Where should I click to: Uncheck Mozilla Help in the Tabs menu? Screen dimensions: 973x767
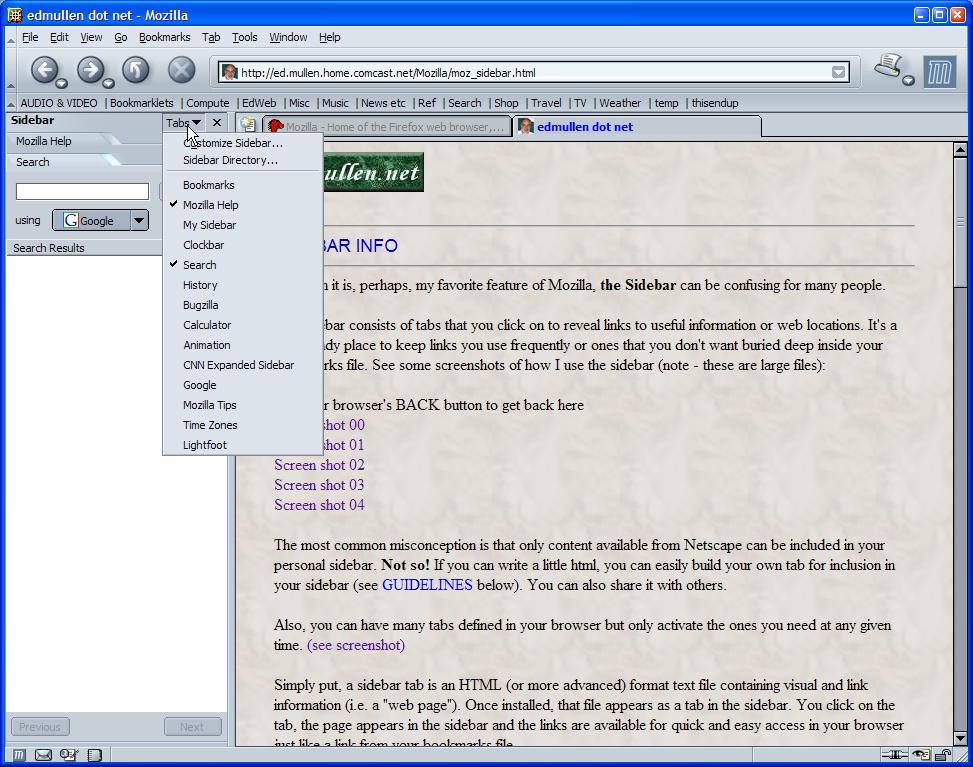tap(210, 205)
